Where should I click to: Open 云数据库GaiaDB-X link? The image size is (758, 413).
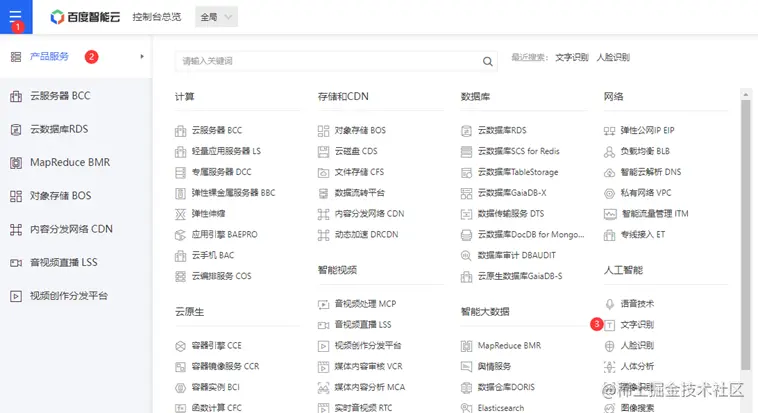pyautogui.click(x=512, y=192)
